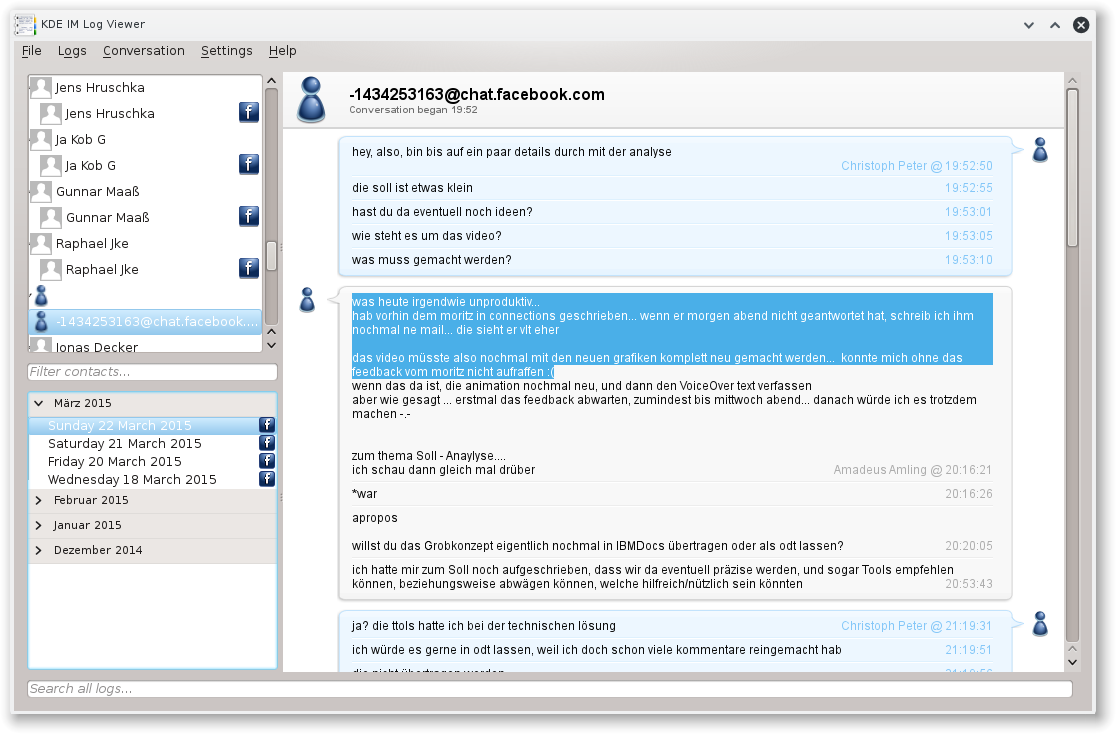Collapse the März 2015 date group
1116x734 pixels.
point(38,403)
